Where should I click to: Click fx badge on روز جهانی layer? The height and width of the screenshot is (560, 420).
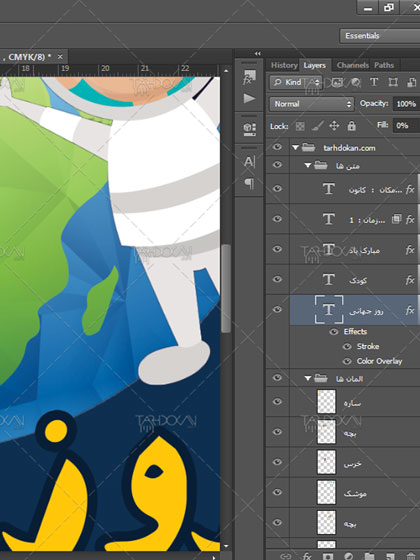tap(410, 310)
